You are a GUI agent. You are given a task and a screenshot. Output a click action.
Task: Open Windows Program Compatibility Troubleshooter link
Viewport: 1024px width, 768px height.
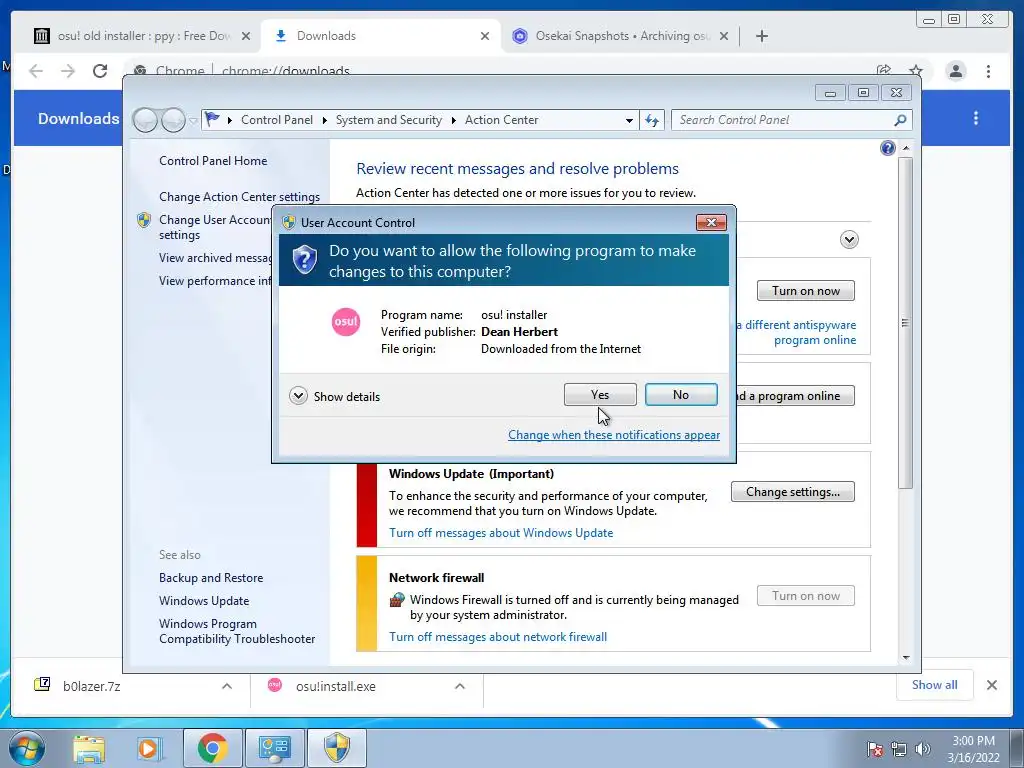click(236, 632)
